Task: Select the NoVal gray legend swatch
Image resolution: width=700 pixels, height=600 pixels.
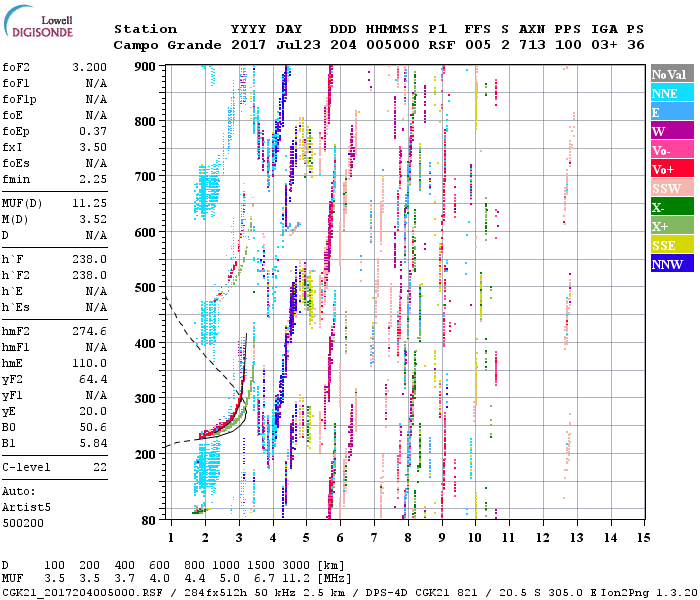Action: coord(672,73)
